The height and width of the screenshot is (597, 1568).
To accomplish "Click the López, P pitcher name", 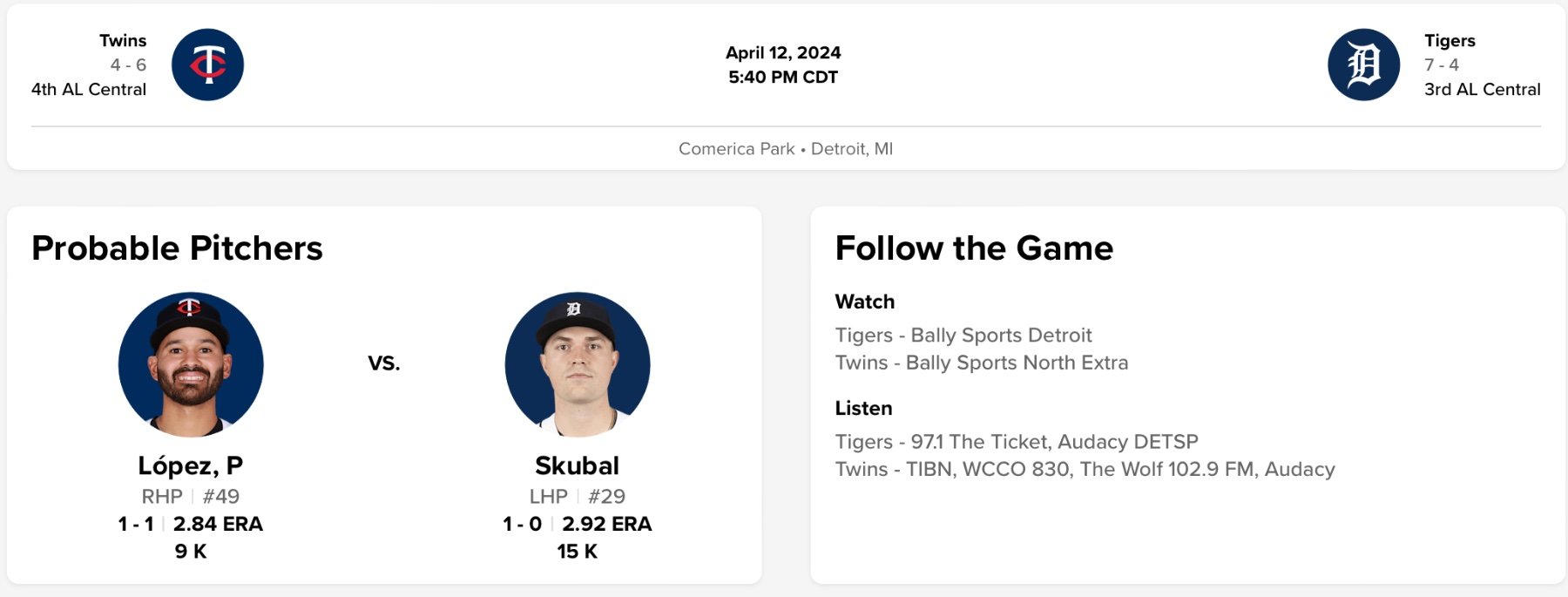I will (191, 465).
